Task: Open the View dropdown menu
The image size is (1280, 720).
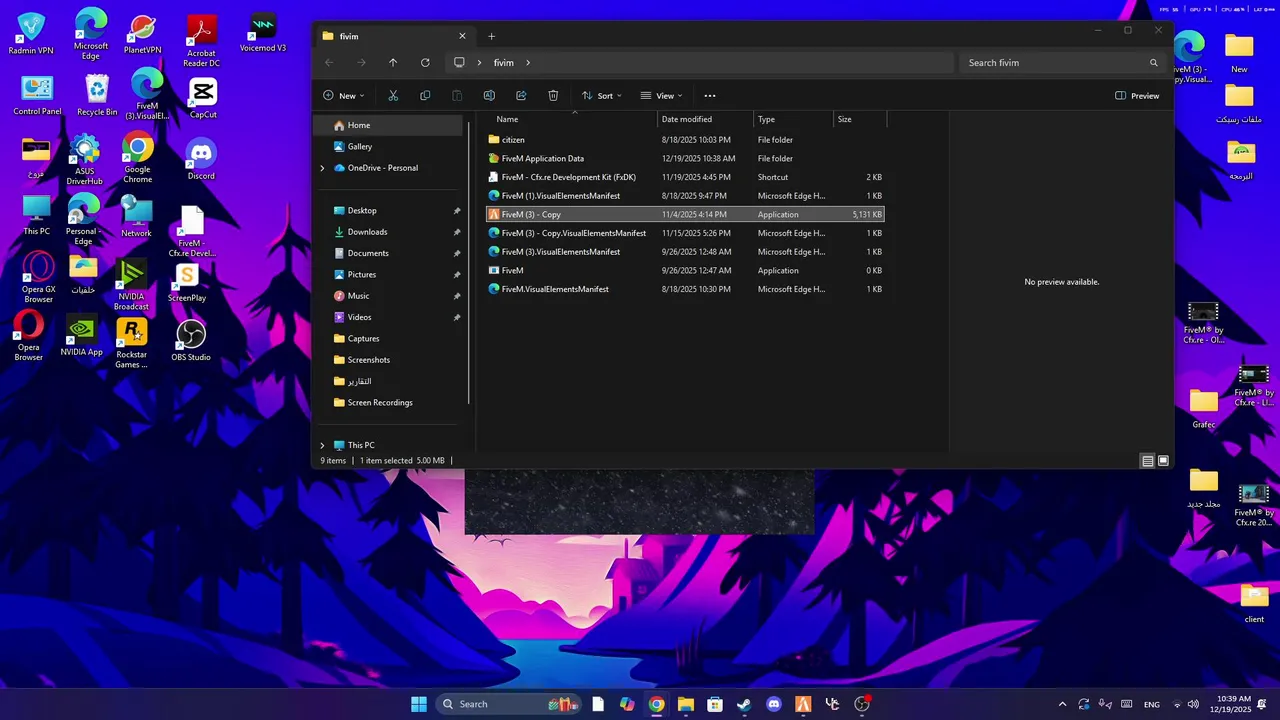Action: pos(662,96)
